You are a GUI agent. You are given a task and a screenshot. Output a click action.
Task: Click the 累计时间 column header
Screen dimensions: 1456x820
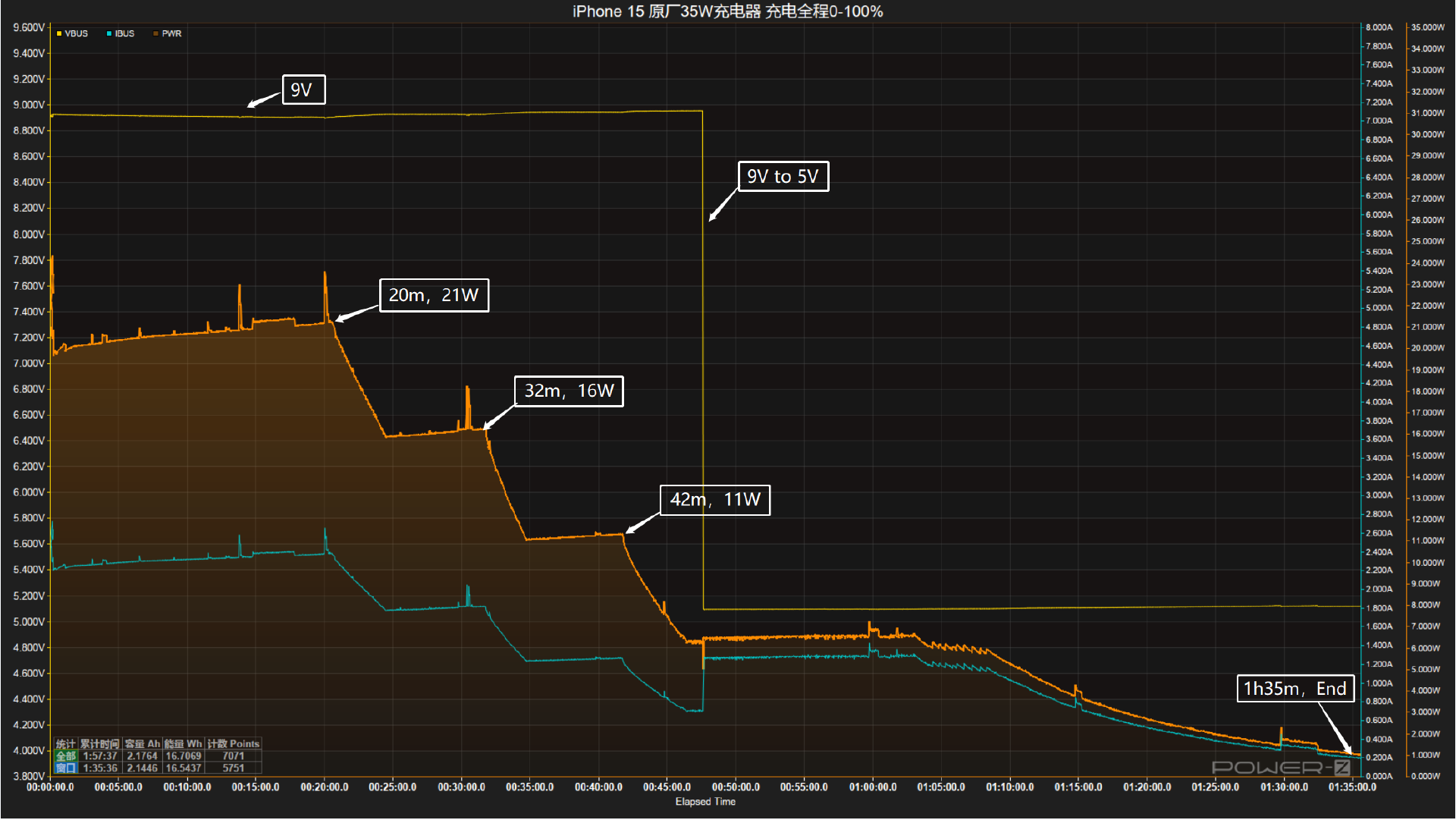(x=99, y=744)
